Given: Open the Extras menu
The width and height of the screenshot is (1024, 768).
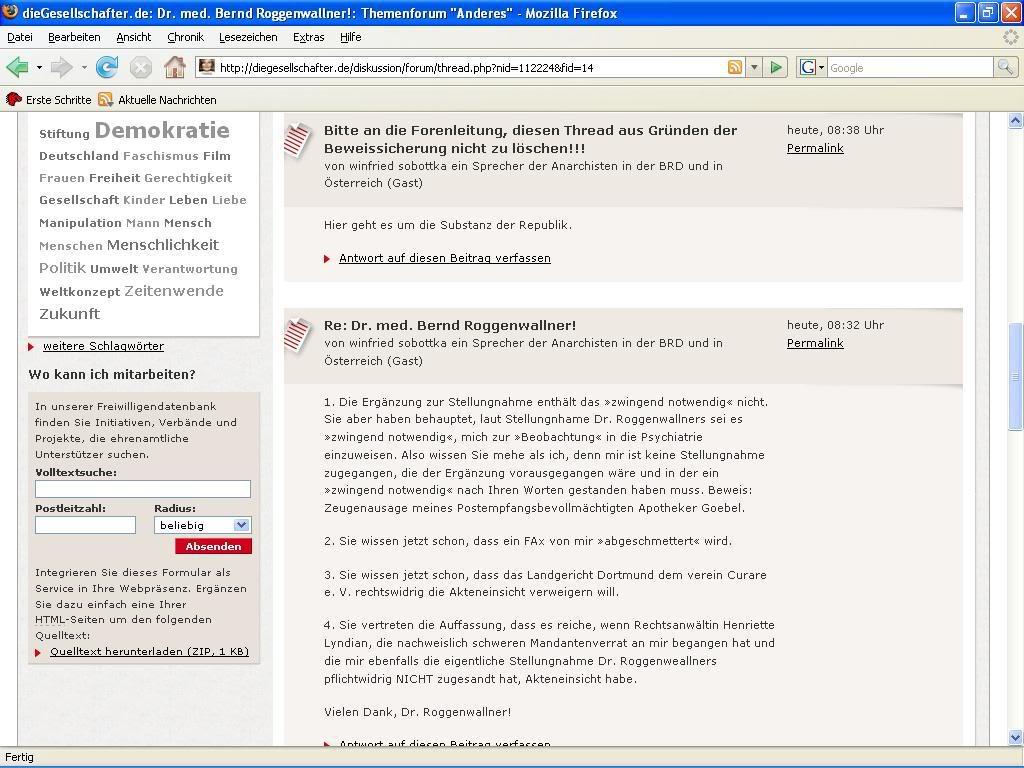Looking at the screenshot, I should tap(308, 37).
